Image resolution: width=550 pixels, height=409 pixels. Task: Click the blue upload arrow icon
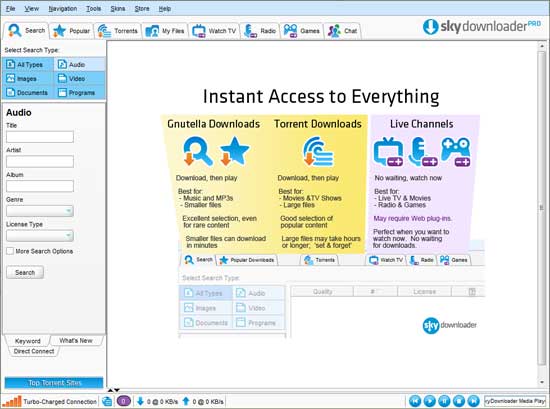pyautogui.click(x=186, y=401)
